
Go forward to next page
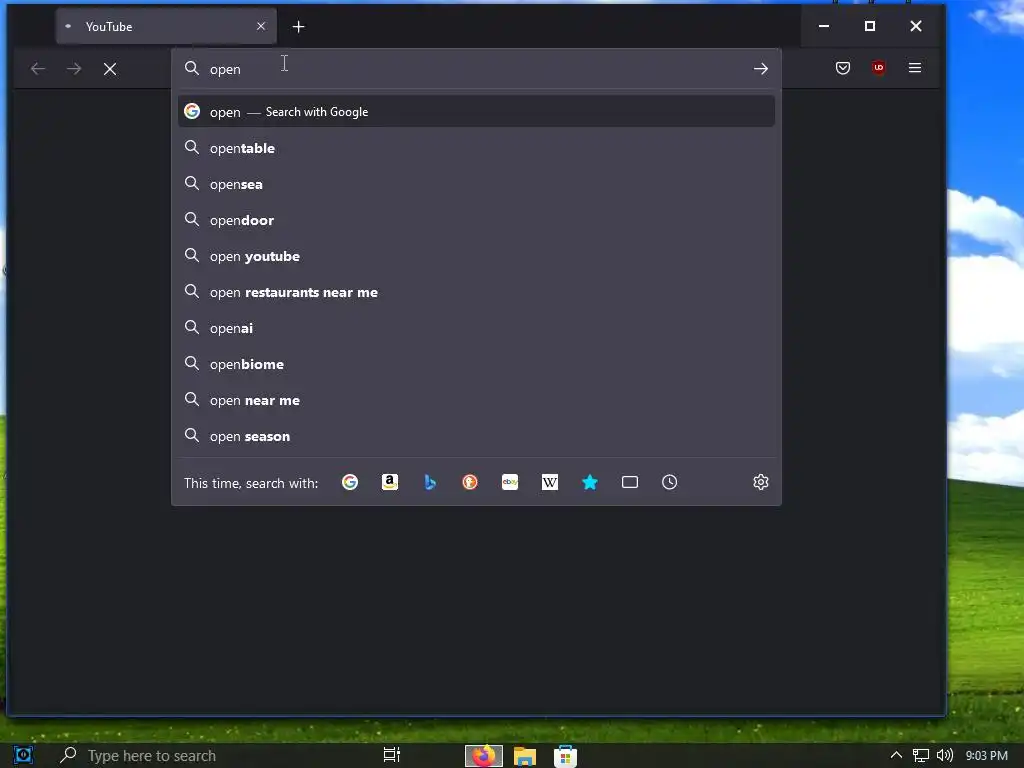[74, 69]
